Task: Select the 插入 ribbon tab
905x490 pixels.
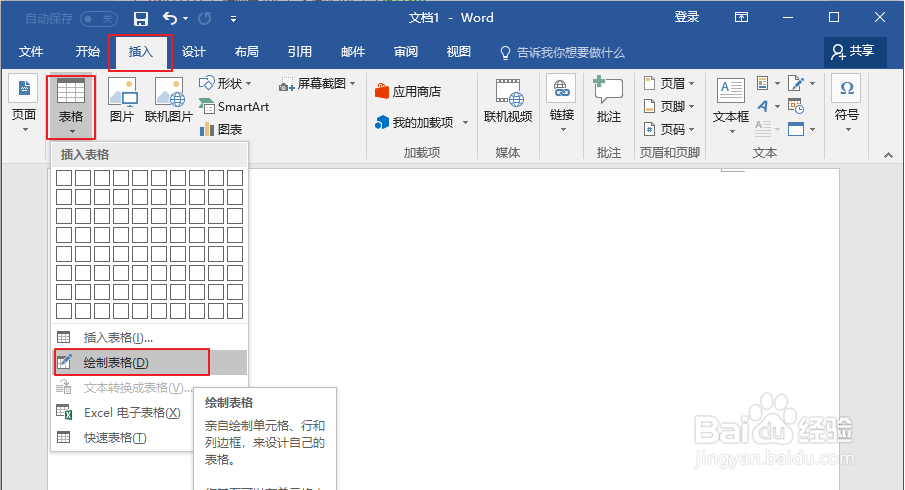Action: pyautogui.click(x=140, y=52)
